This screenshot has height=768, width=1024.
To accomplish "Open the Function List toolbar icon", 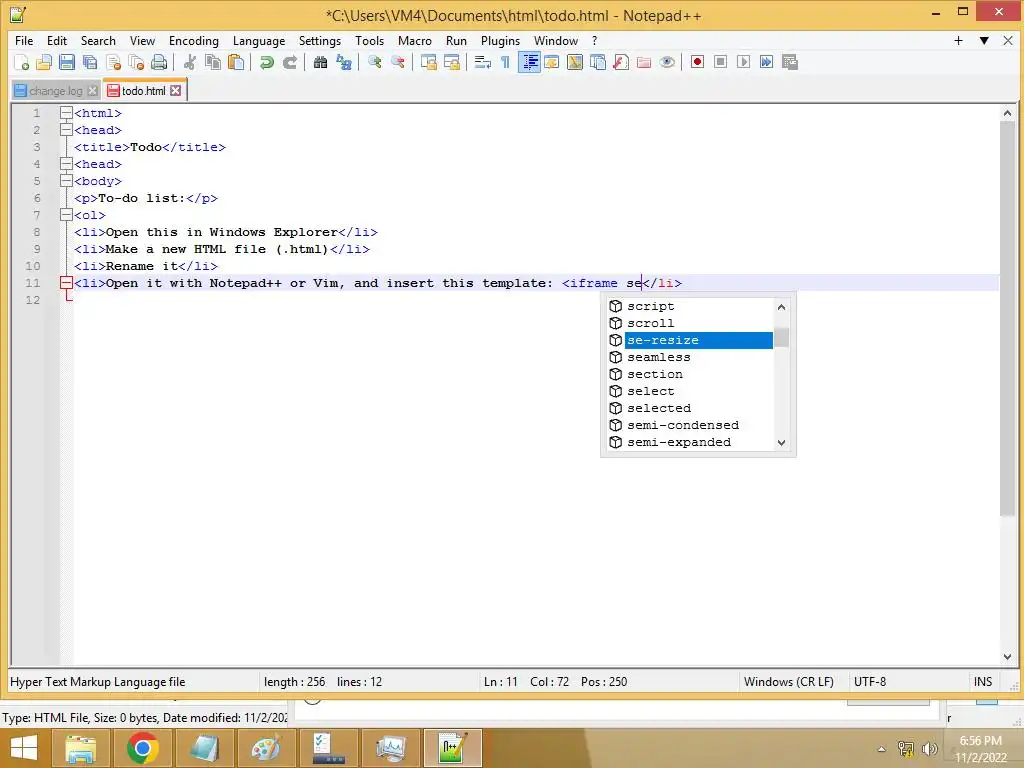I will coord(620,63).
